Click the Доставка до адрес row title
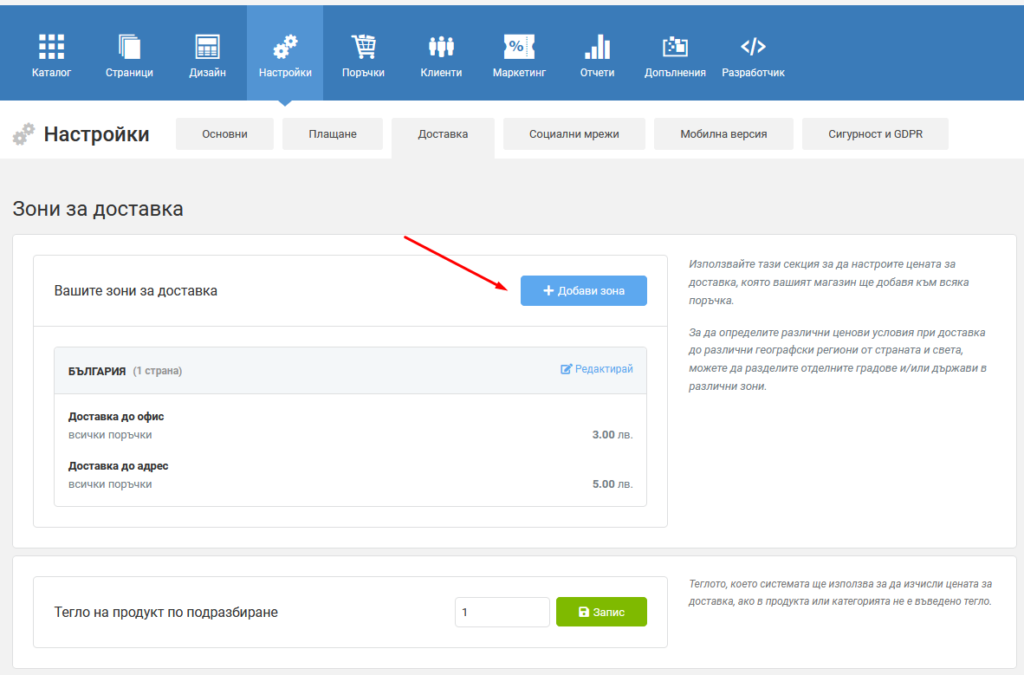 [x=118, y=466]
